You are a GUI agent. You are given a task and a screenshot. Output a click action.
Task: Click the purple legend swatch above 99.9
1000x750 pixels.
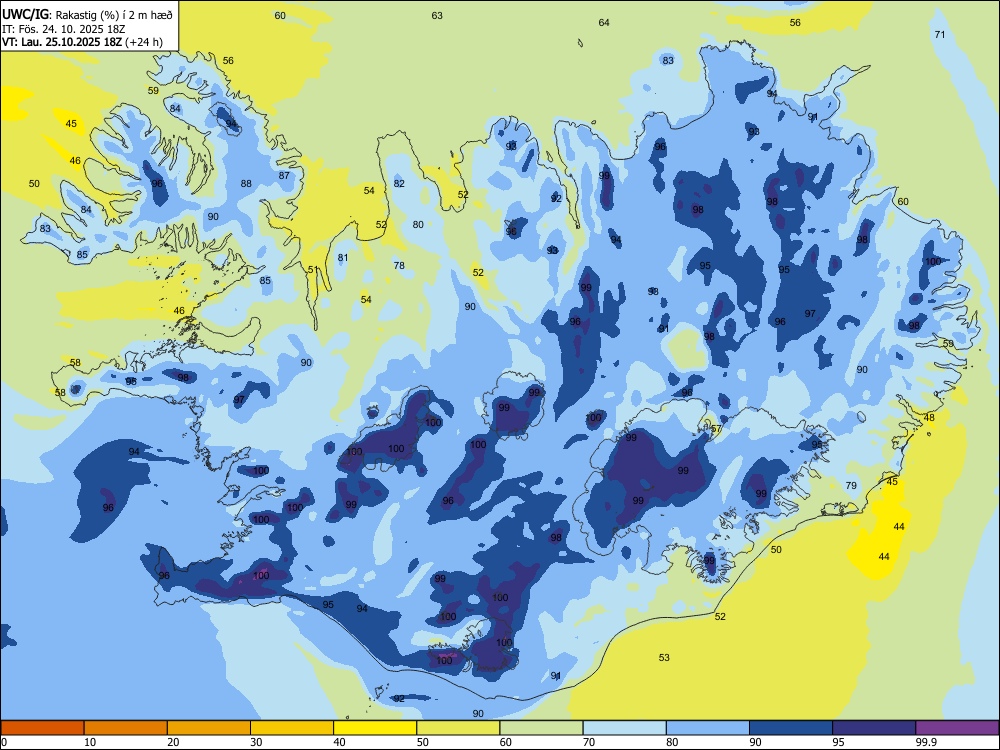click(x=957, y=728)
